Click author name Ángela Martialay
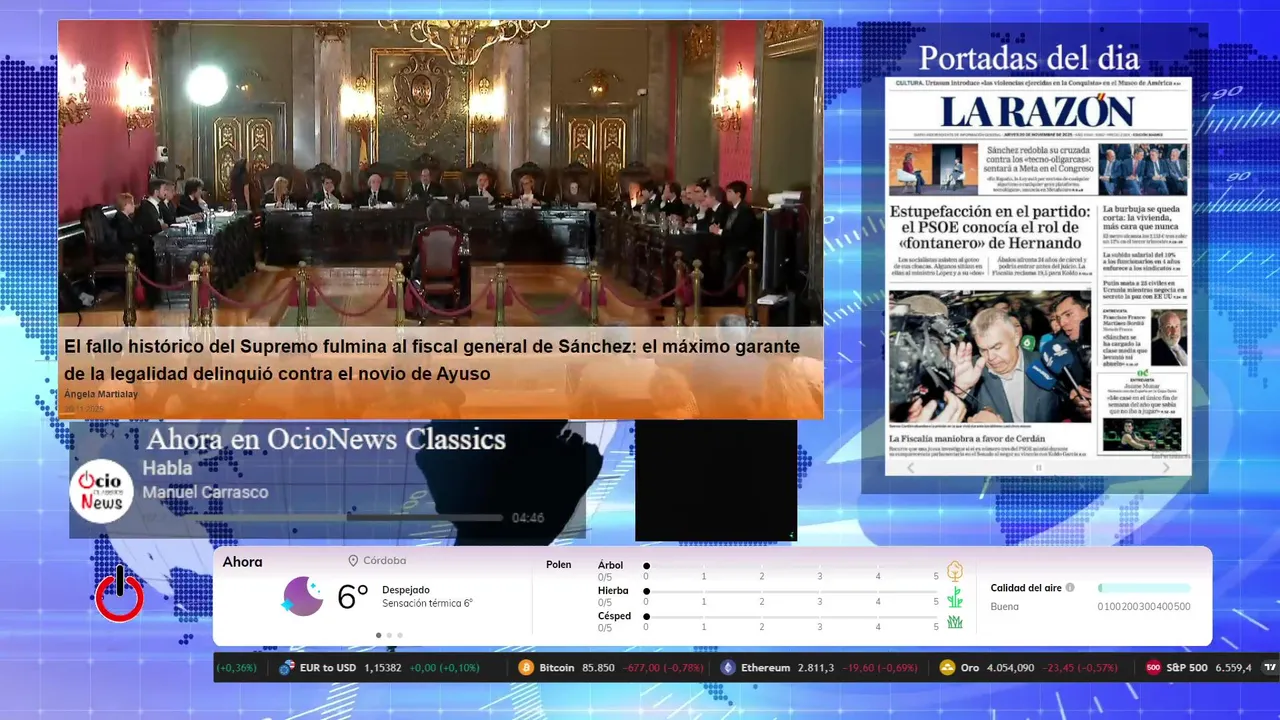Screen dimensions: 1280x720 pyautogui.click(x=101, y=394)
